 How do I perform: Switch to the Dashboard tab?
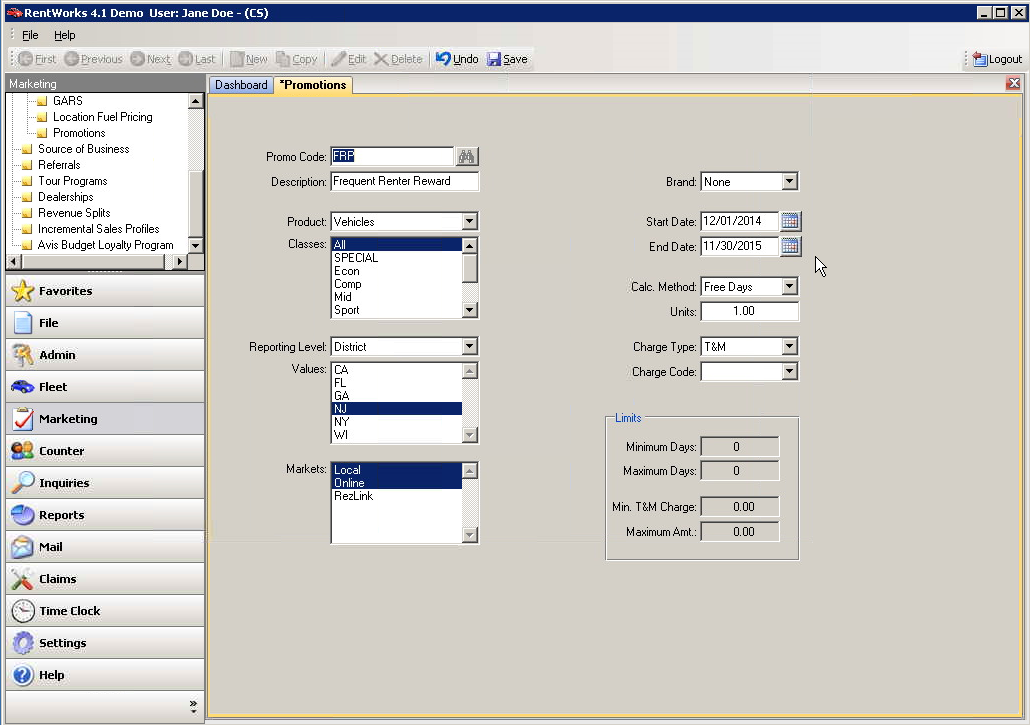(x=241, y=85)
